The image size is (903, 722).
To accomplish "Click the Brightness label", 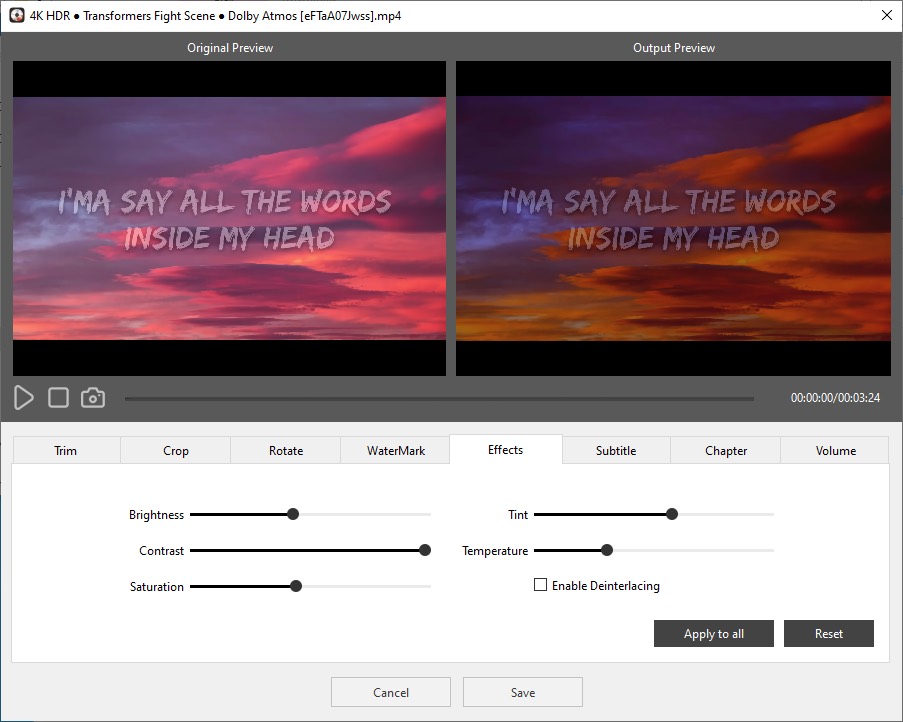I will click(156, 515).
